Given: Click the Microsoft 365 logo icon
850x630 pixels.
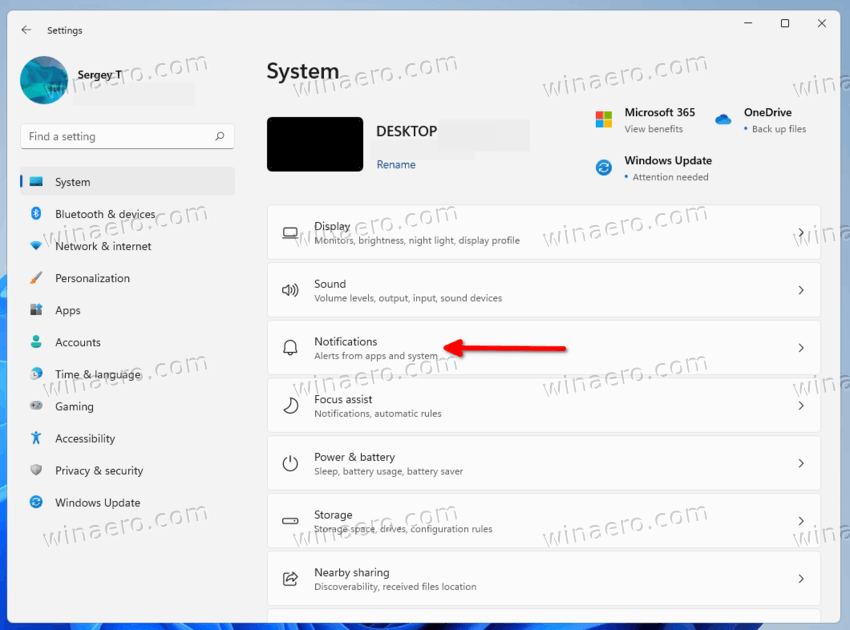Looking at the screenshot, I should (603, 119).
